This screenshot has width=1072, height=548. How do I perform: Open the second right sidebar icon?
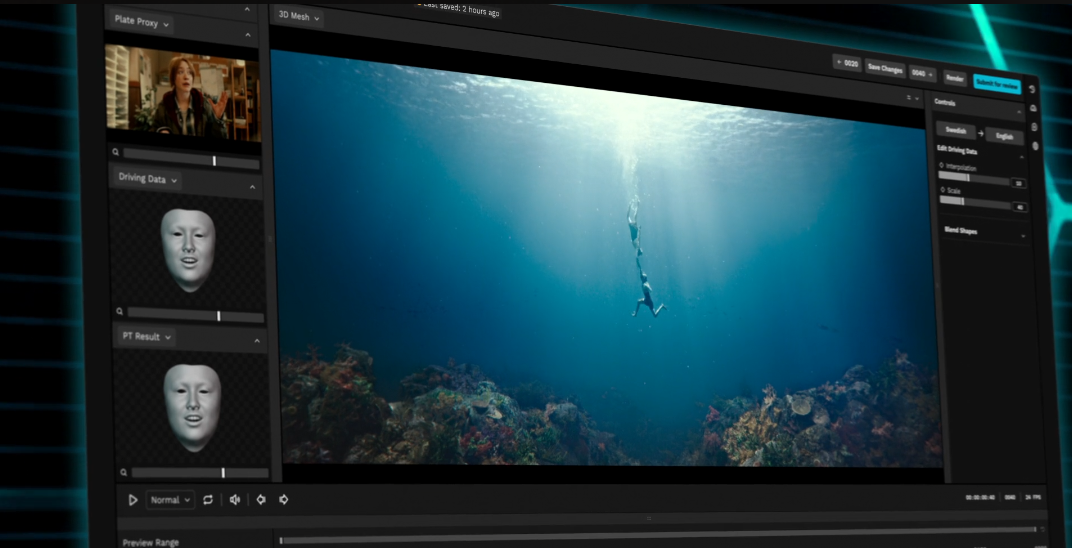click(x=1033, y=108)
